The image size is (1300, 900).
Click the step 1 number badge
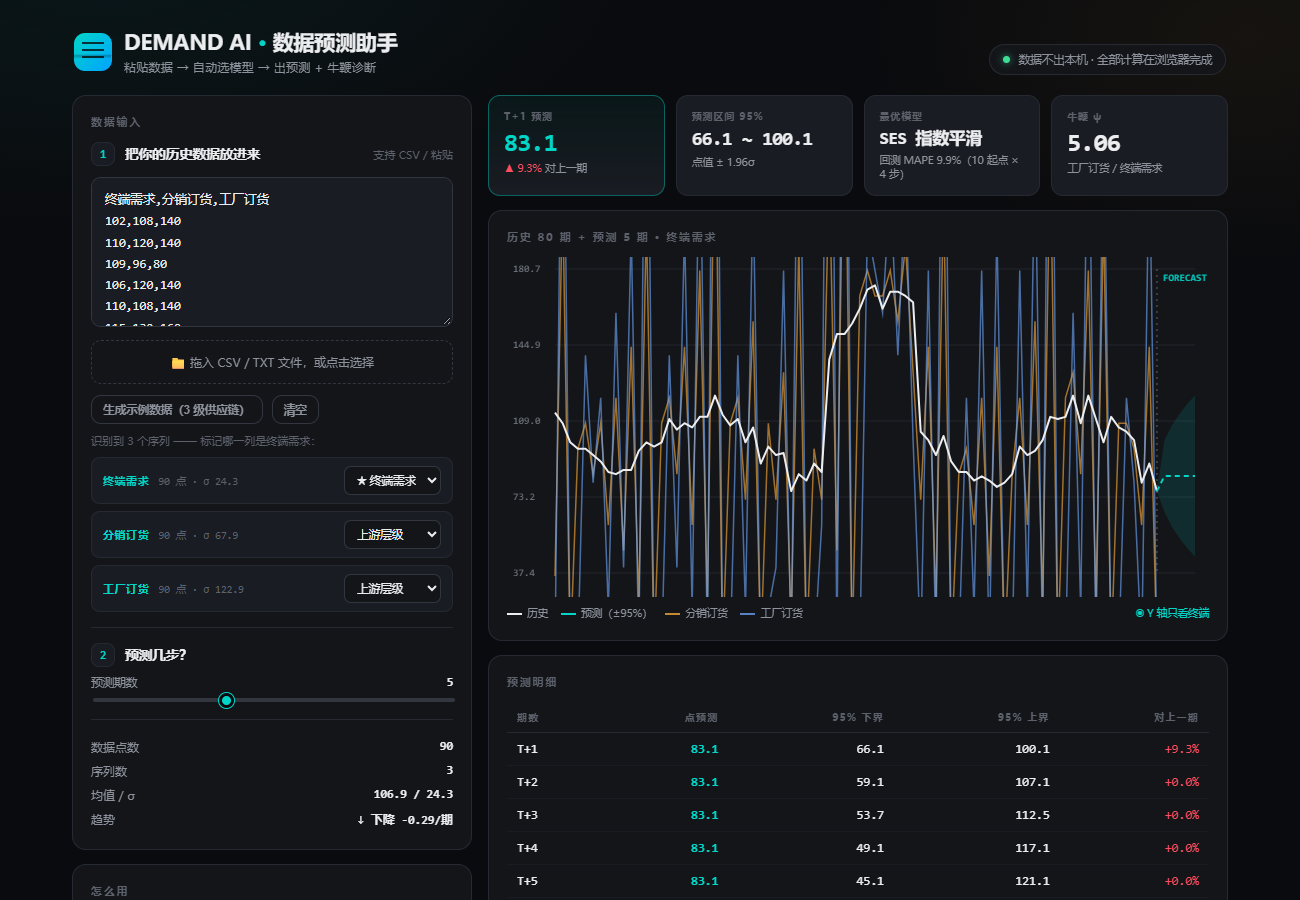point(102,154)
